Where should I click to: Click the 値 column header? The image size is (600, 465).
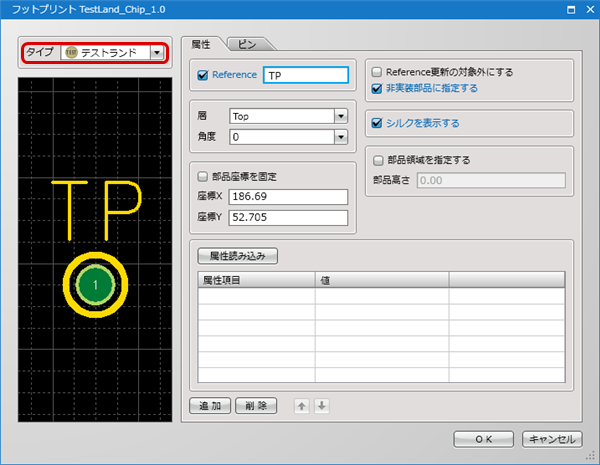[x=382, y=280]
